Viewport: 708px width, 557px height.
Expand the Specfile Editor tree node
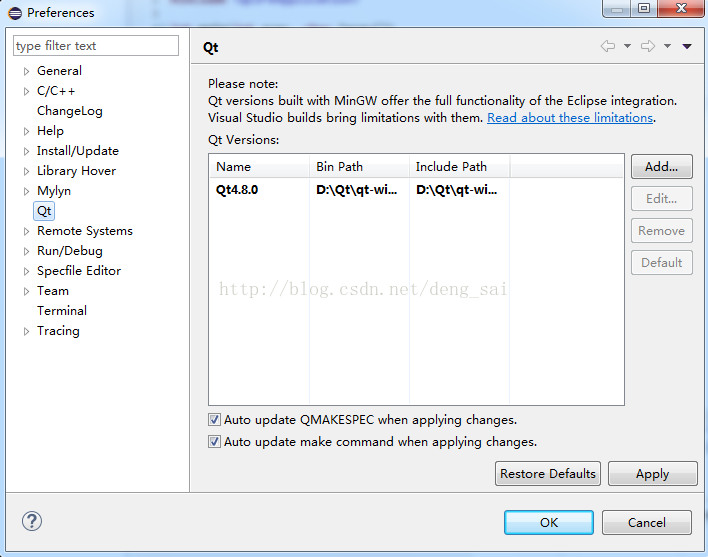pyautogui.click(x=26, y=271)
